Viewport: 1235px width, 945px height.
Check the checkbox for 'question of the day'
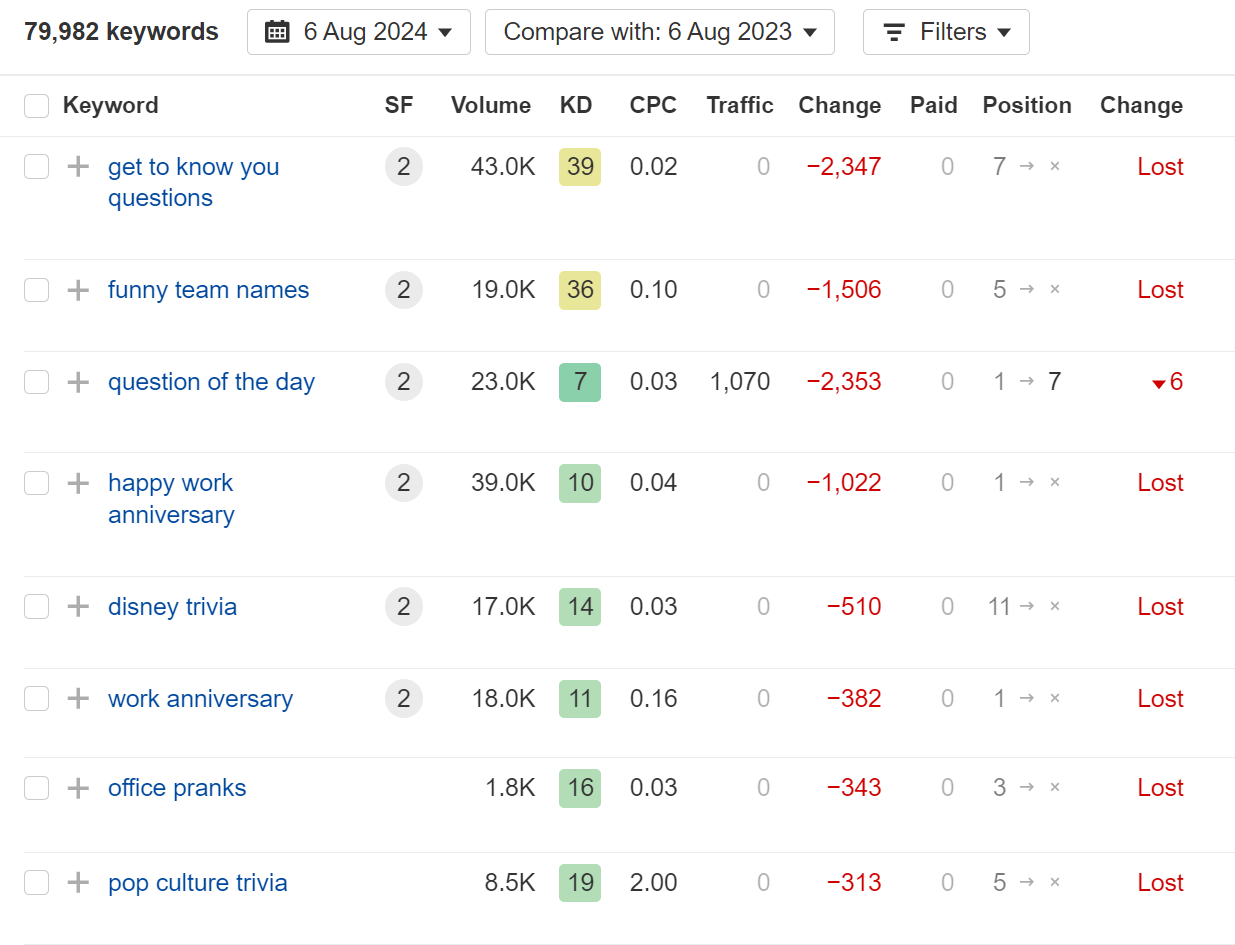[36, 382]
